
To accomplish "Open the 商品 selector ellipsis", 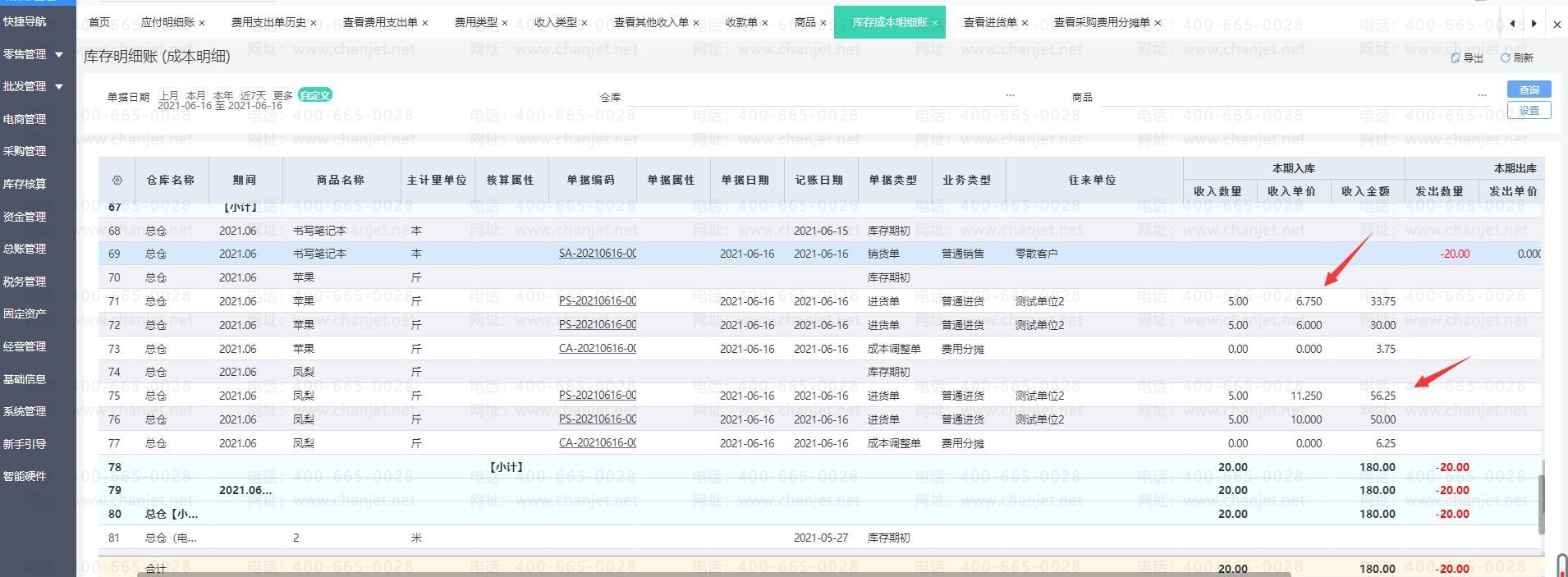I will (x=1482, y=95).
